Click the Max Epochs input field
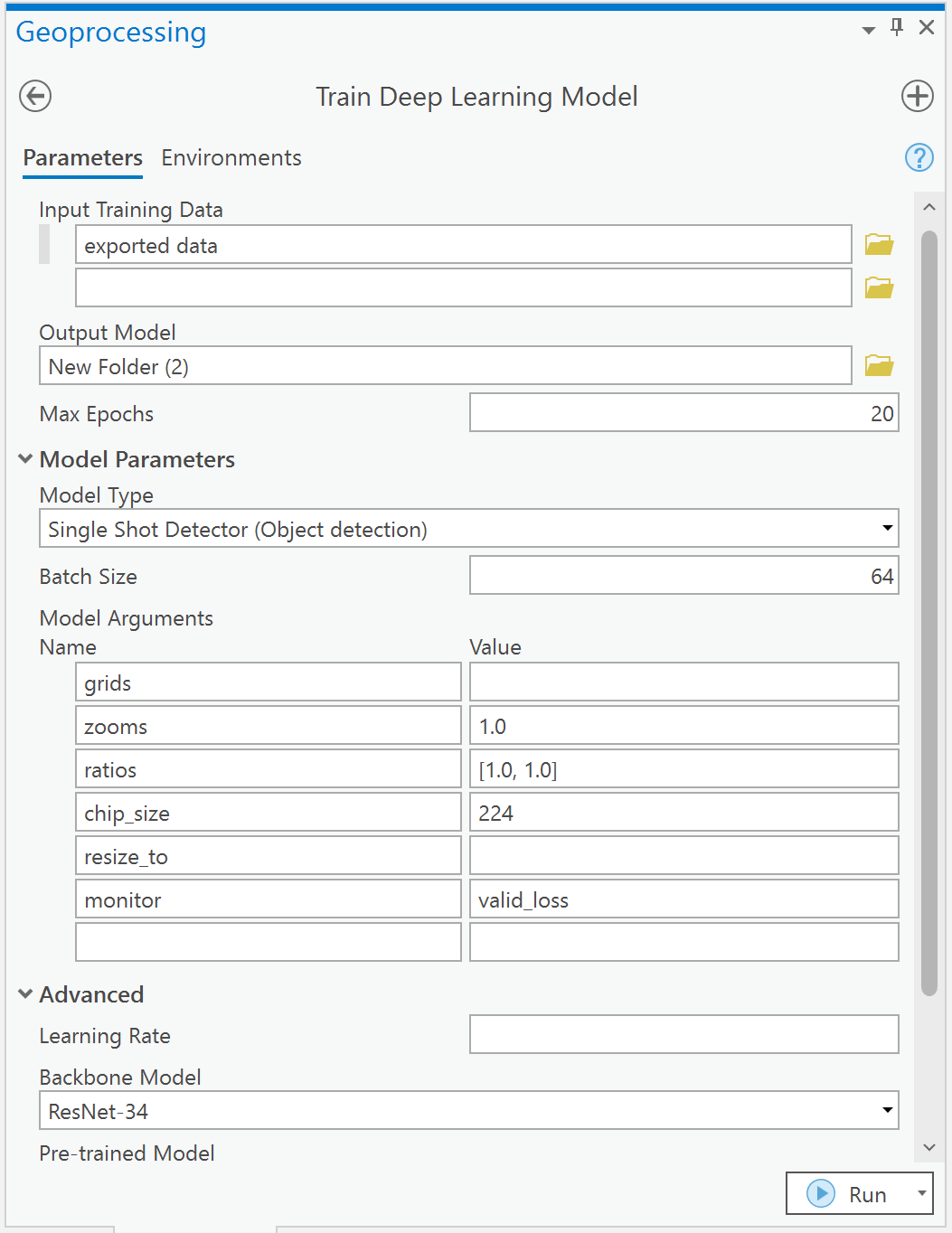Screen dimensions: 952x1233 (683, 412)
